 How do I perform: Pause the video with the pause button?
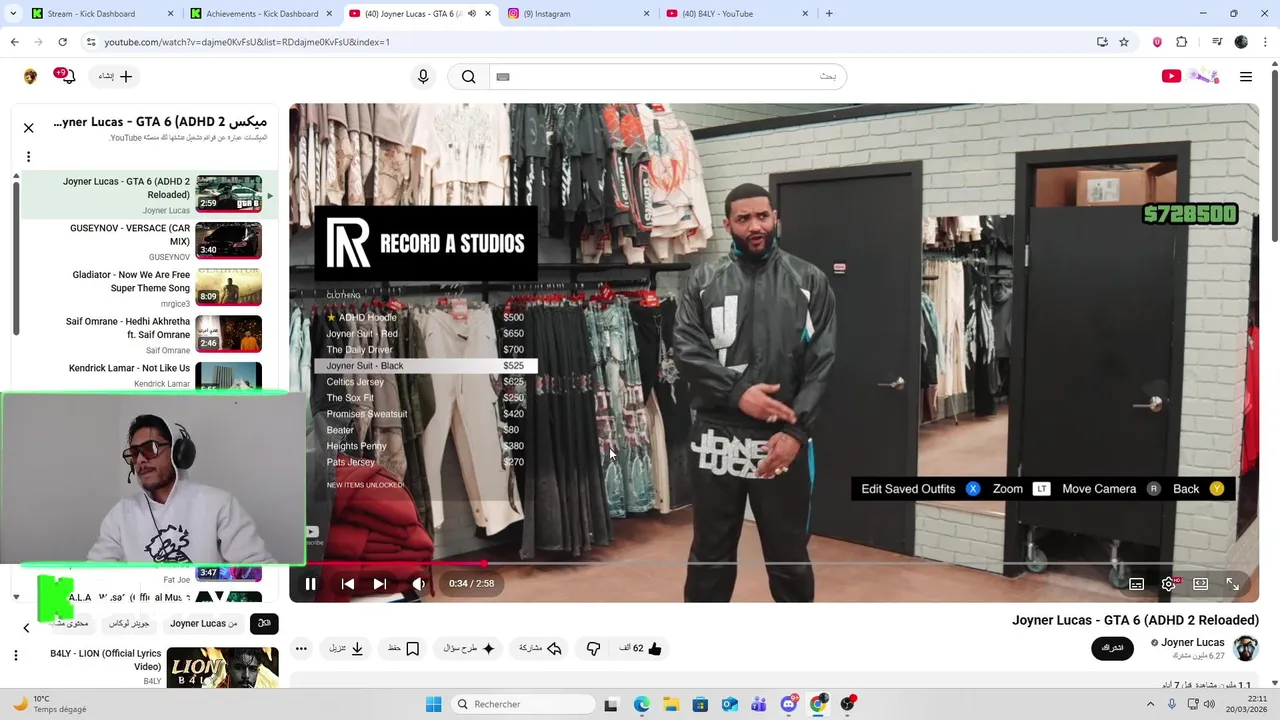tap(310, 584)
